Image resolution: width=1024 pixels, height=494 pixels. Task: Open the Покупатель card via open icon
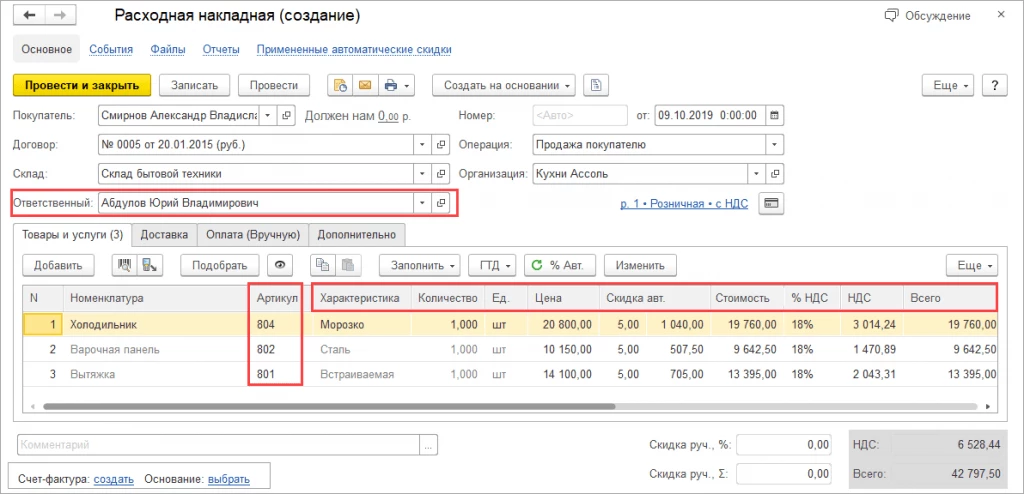pos(285,115)
